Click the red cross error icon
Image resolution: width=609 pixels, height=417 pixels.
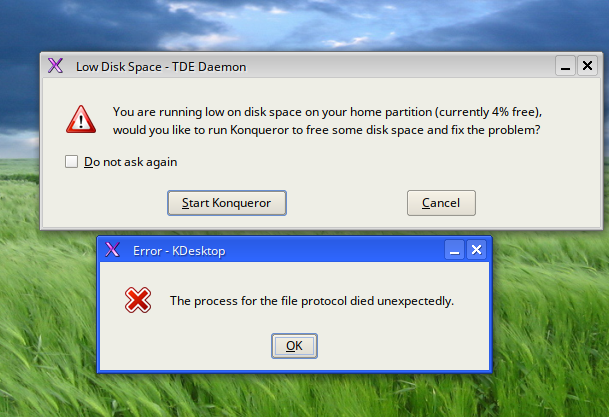138,300
